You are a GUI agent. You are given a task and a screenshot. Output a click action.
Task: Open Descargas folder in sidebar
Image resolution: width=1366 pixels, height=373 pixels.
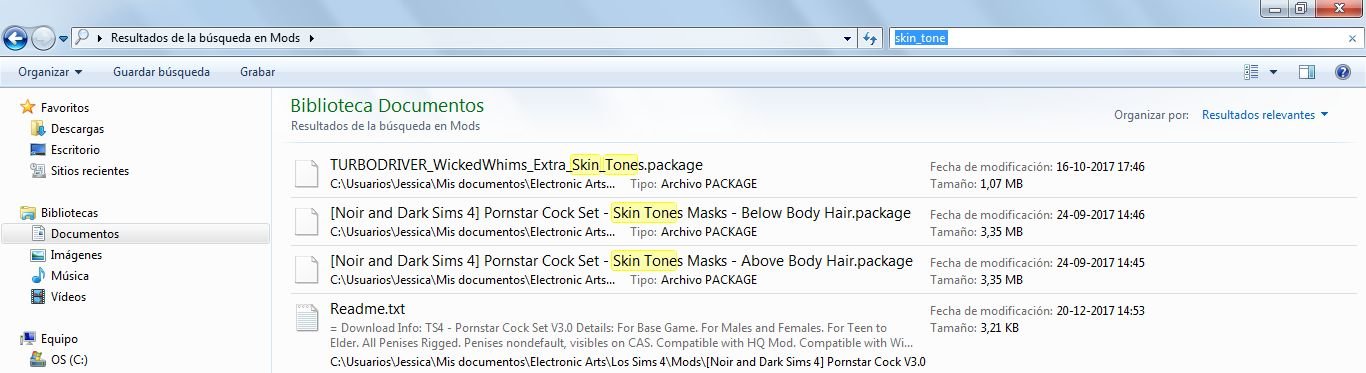77,128
